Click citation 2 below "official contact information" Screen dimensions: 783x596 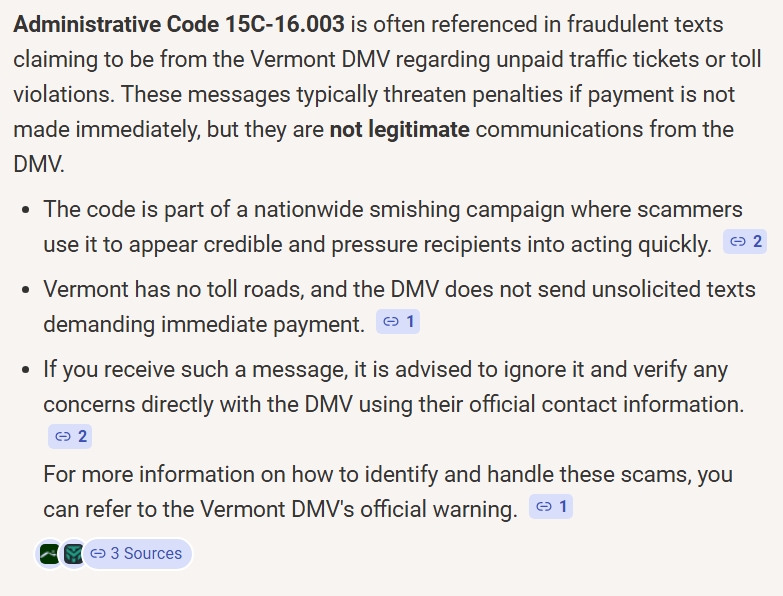tap(69, 436)
